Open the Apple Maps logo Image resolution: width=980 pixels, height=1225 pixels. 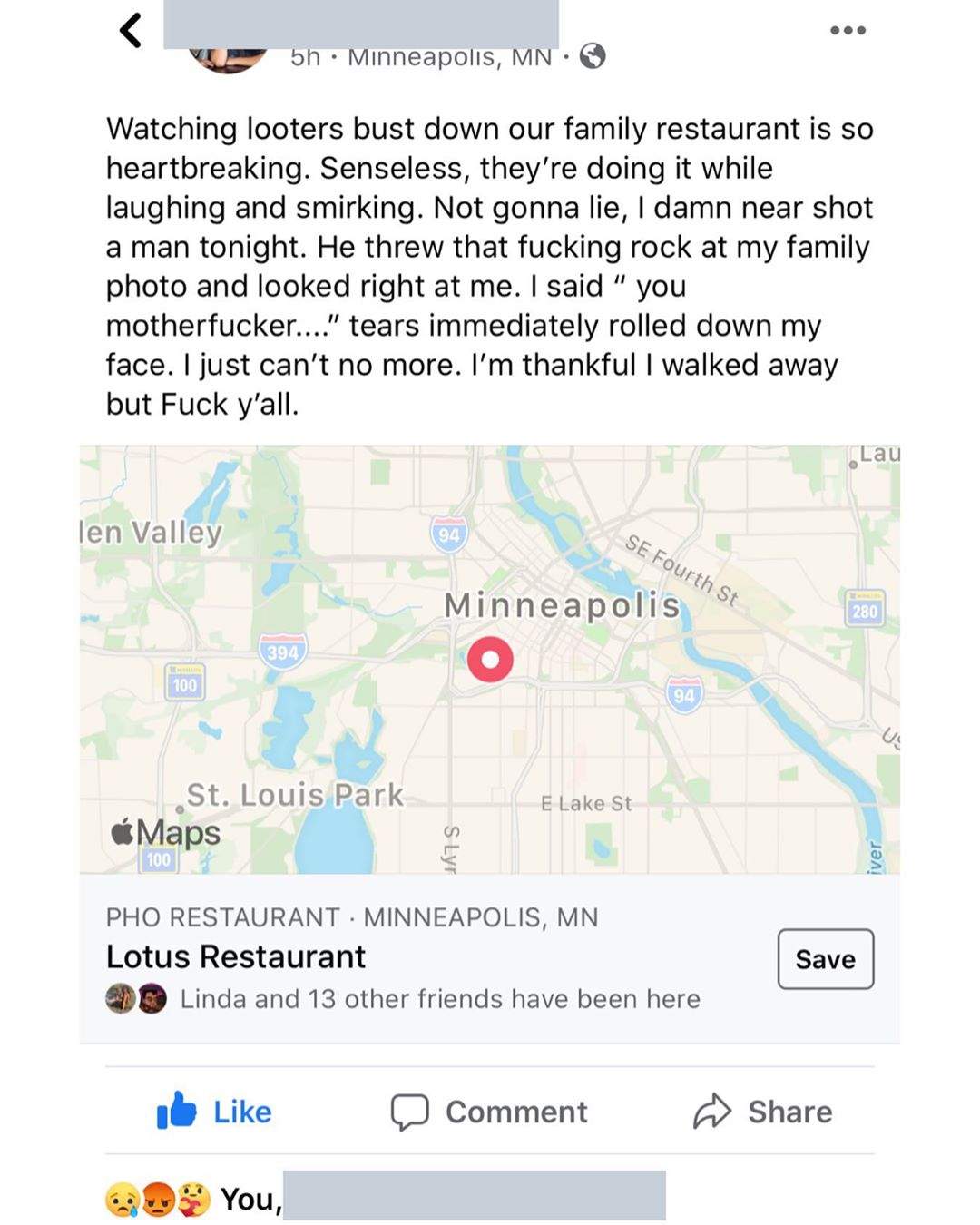[165, 832]
